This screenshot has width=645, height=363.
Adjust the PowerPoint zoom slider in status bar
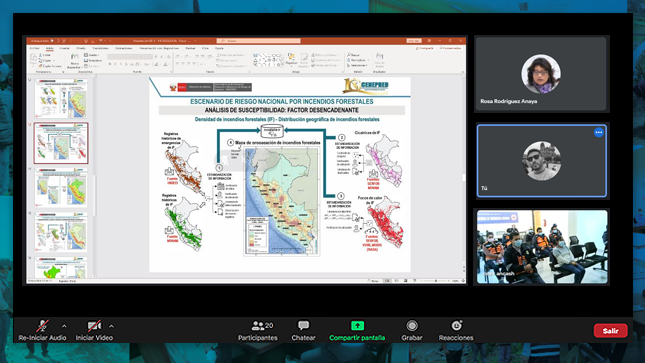(436, 281)
